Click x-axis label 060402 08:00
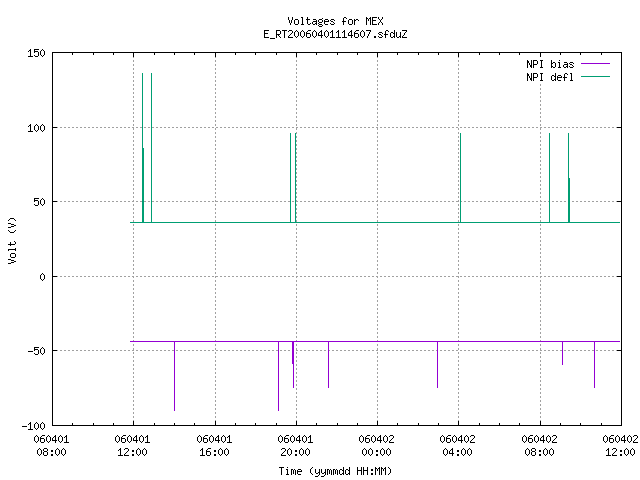640x480 pixels. tap(539, 446)
